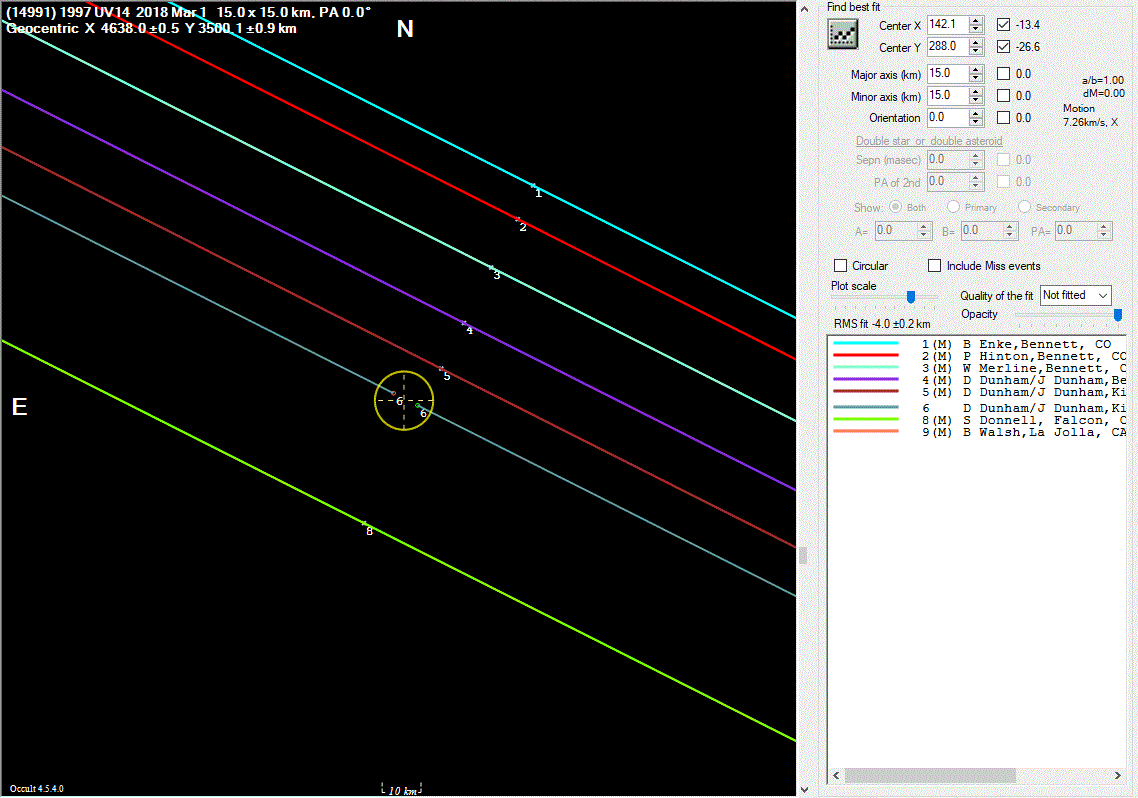Screen dimensions: 1138x798
Task: Increase the Center Y value with up arrow
Action: click(x=975, y=42)
